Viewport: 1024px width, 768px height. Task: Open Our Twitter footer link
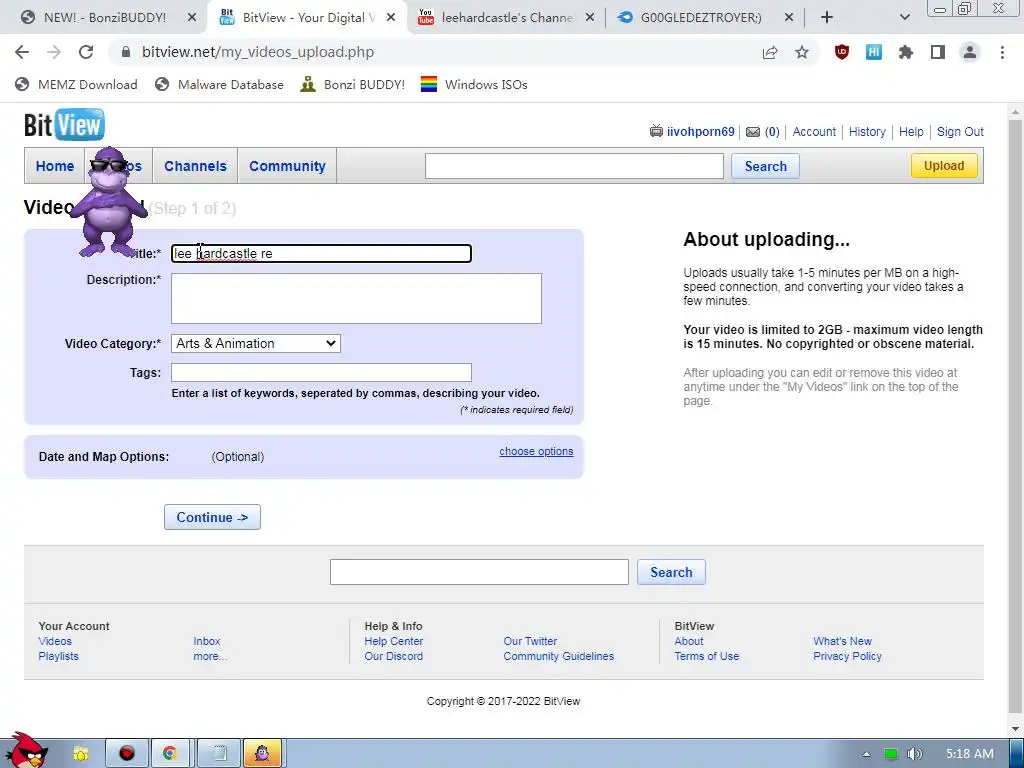pyautogui.click(x=530, y=641)
